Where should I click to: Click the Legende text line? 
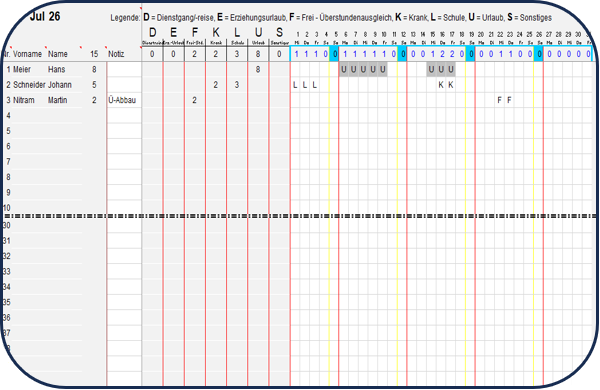[x=331, y=18]
